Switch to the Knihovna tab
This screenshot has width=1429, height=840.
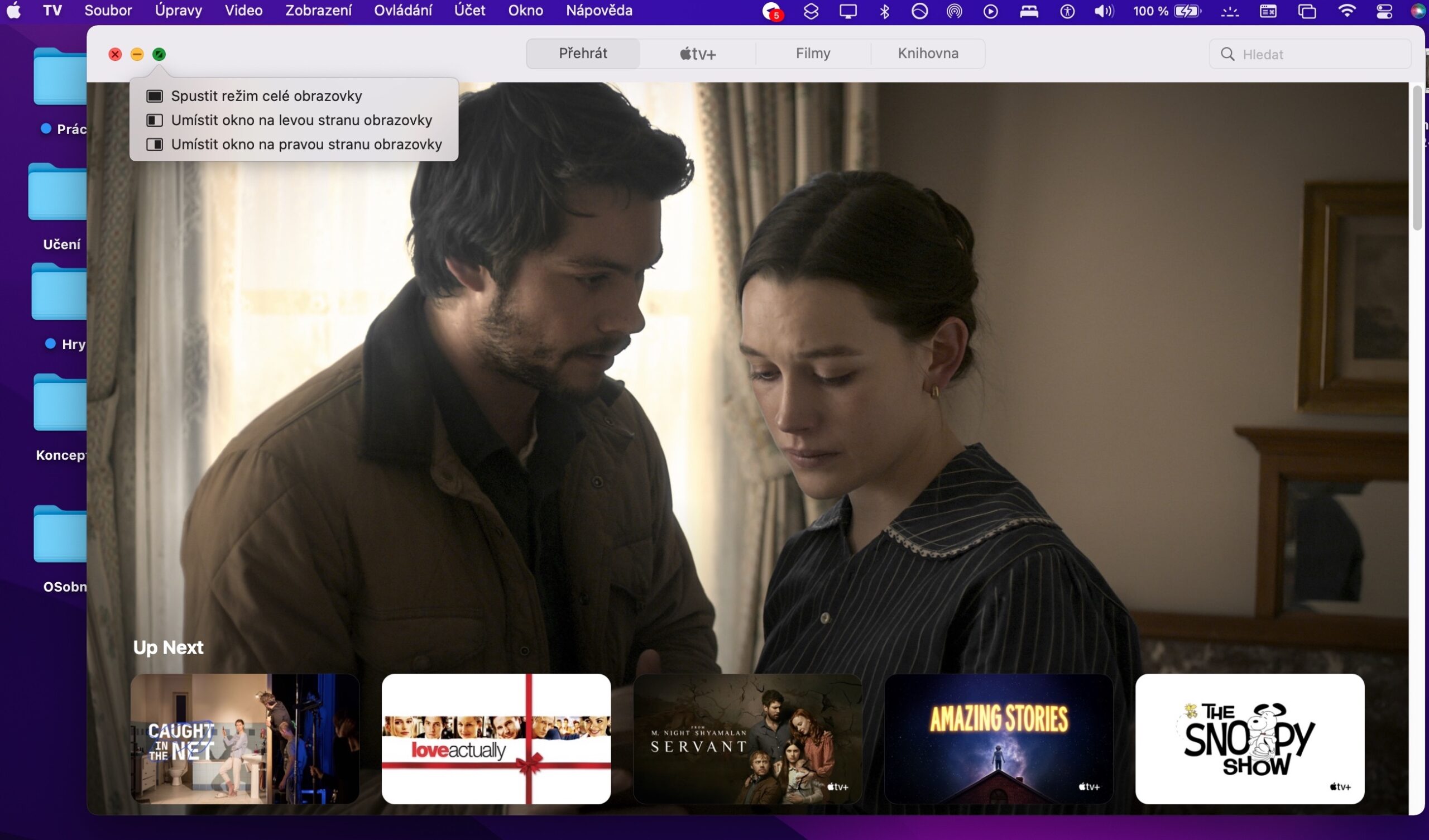click(x=928, y=54)
